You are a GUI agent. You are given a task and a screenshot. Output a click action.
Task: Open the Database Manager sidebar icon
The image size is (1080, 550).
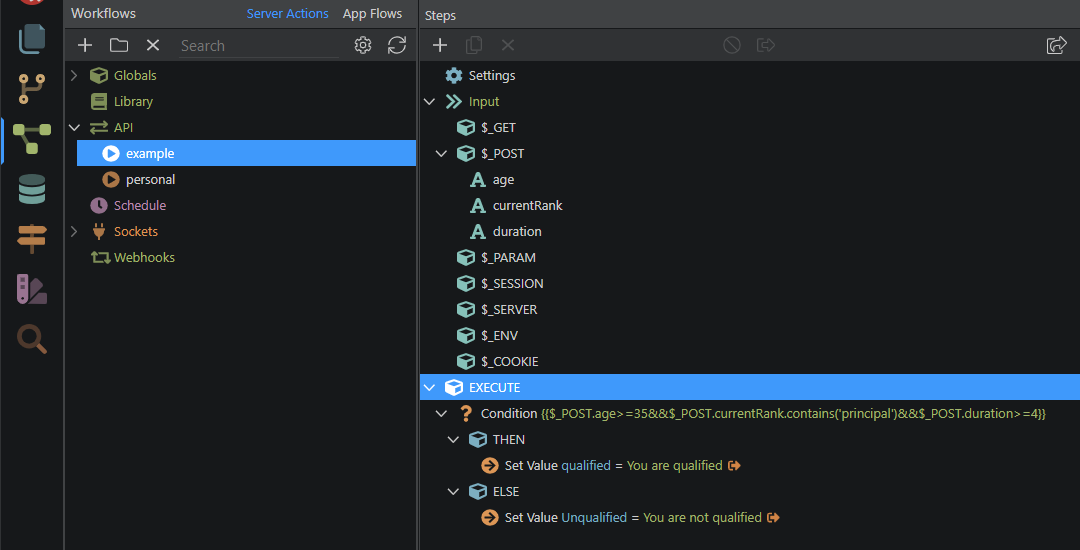click(x=32, y=189)
